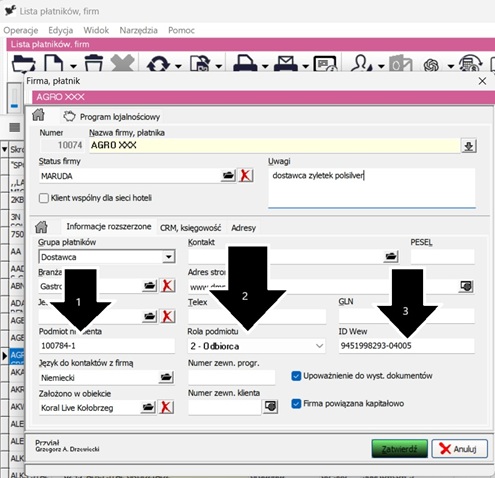Switch to the Adresy tab

click(x=244, y=228)
